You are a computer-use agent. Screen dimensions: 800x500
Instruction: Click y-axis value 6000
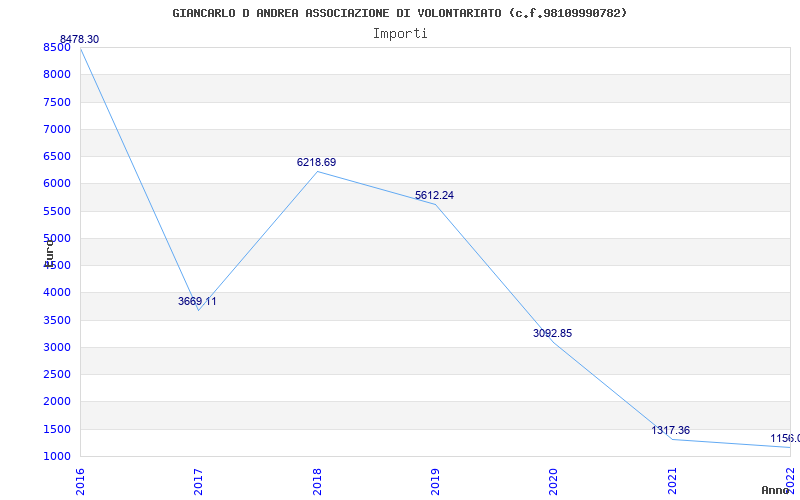(x=57, y=184)
